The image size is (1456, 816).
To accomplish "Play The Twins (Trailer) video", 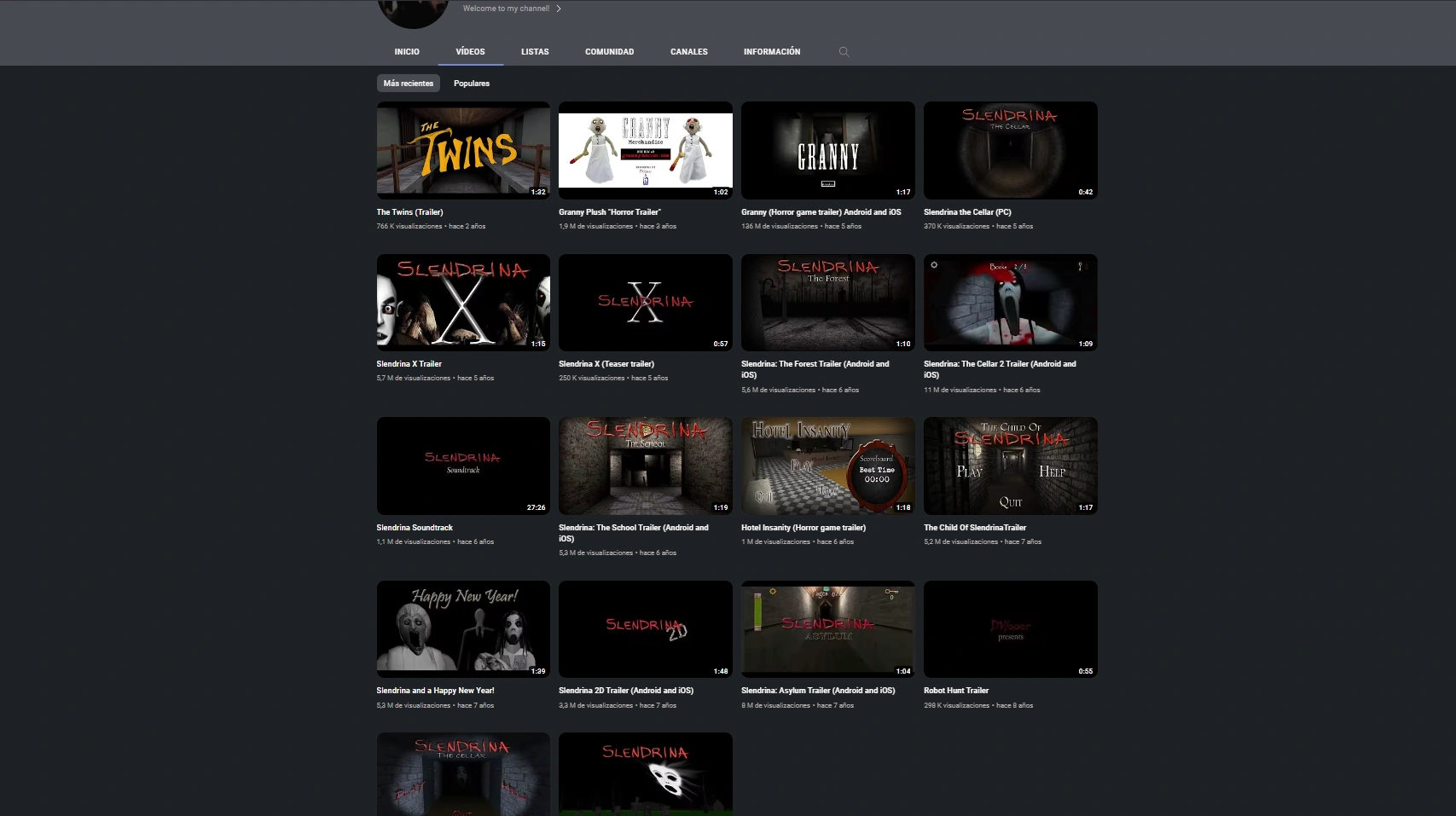I will coord(462,150).
